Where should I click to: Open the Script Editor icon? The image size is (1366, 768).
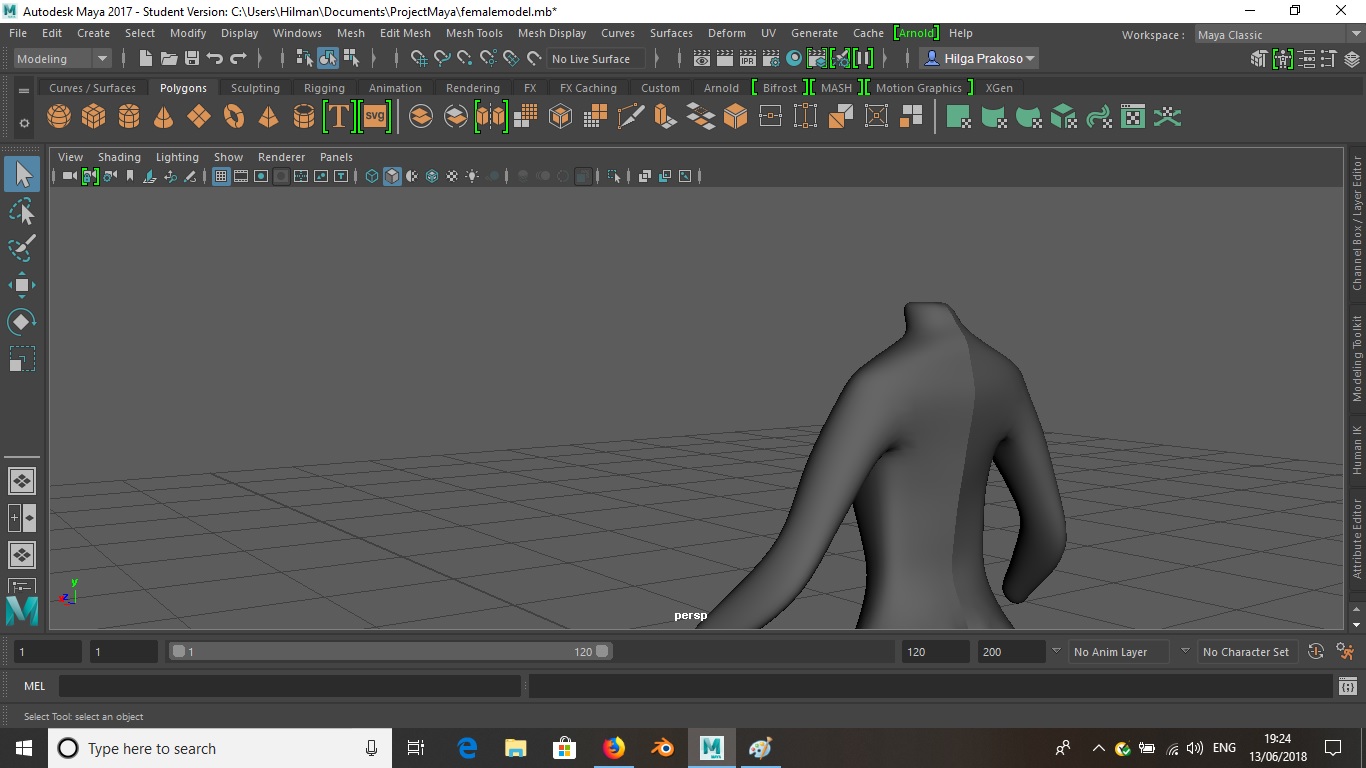(x=1348, y=687)
